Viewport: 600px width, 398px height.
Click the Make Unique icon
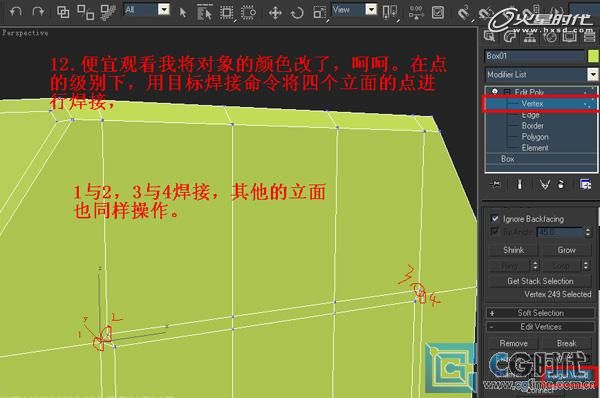point(545,184)
